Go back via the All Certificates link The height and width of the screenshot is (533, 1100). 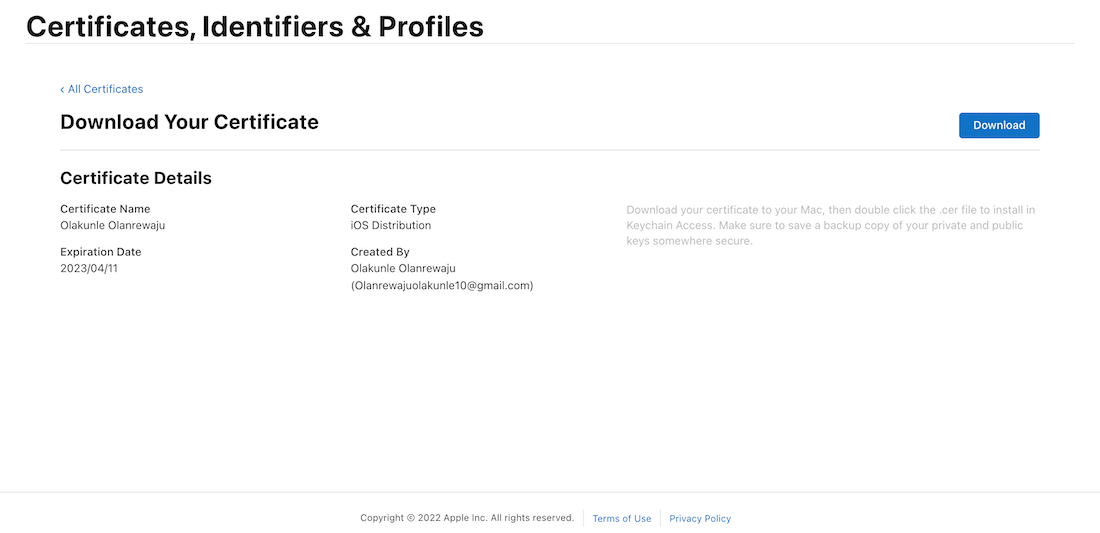click(x=105, y=89)
